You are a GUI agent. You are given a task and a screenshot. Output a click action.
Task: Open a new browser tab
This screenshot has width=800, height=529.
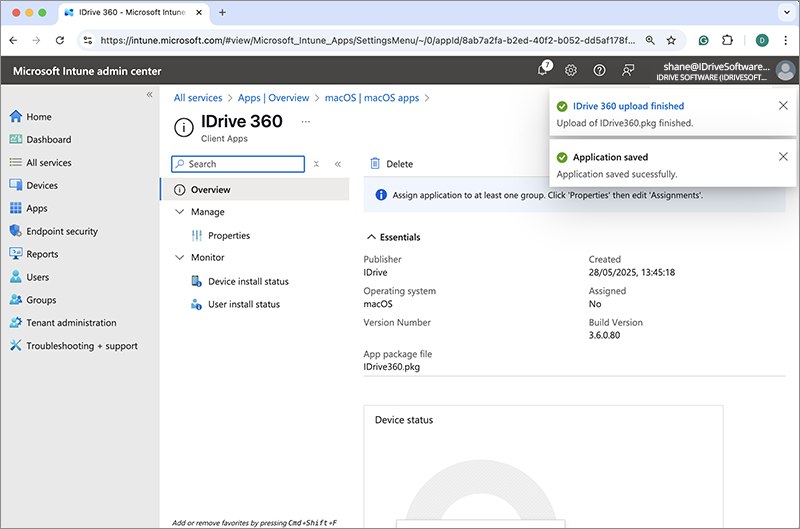pyautogui.click(x=222, y=12)
